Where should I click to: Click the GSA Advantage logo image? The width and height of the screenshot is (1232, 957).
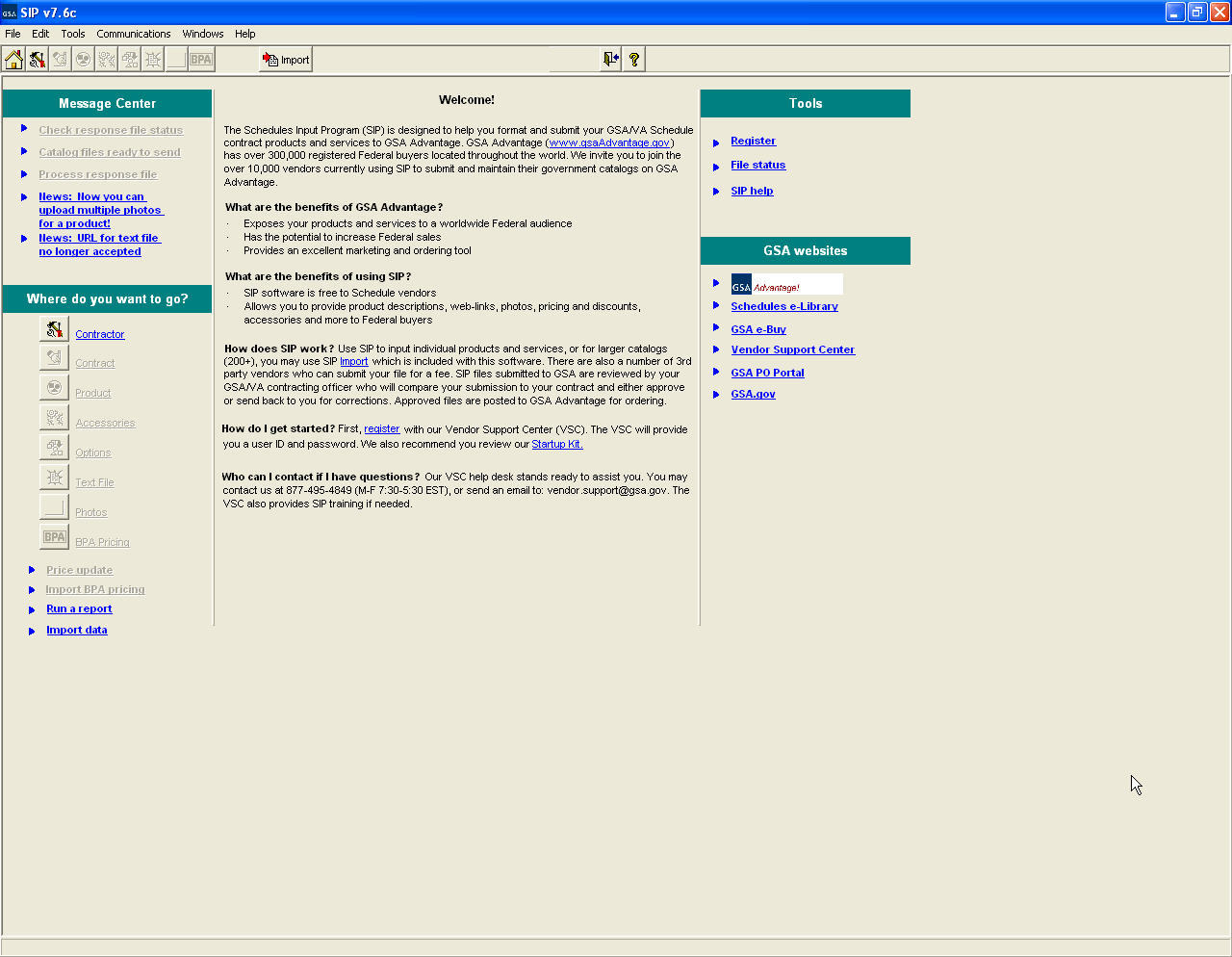(786, 284)
